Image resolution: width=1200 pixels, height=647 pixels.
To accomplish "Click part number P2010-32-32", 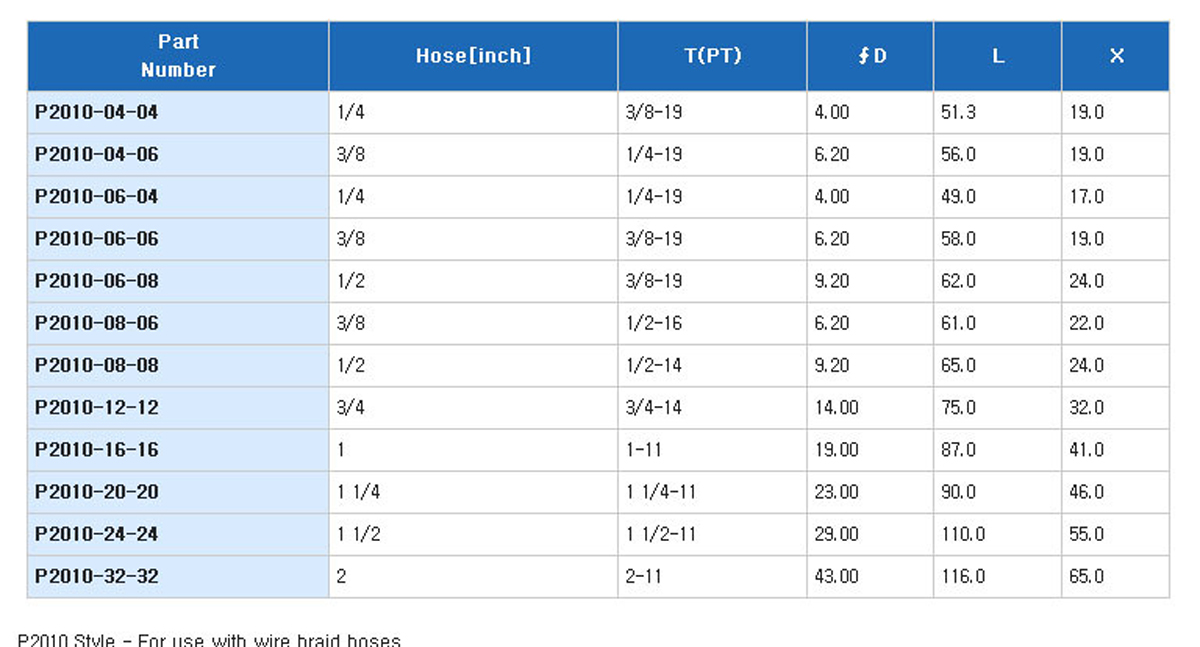I will (x=97, y=577).
